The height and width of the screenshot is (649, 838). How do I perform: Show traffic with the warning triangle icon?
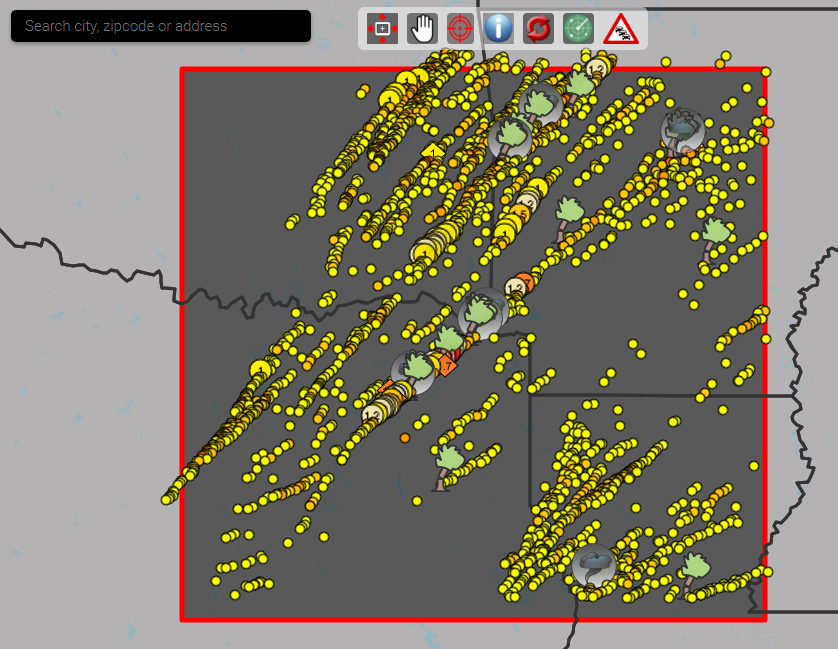[620, 28]
